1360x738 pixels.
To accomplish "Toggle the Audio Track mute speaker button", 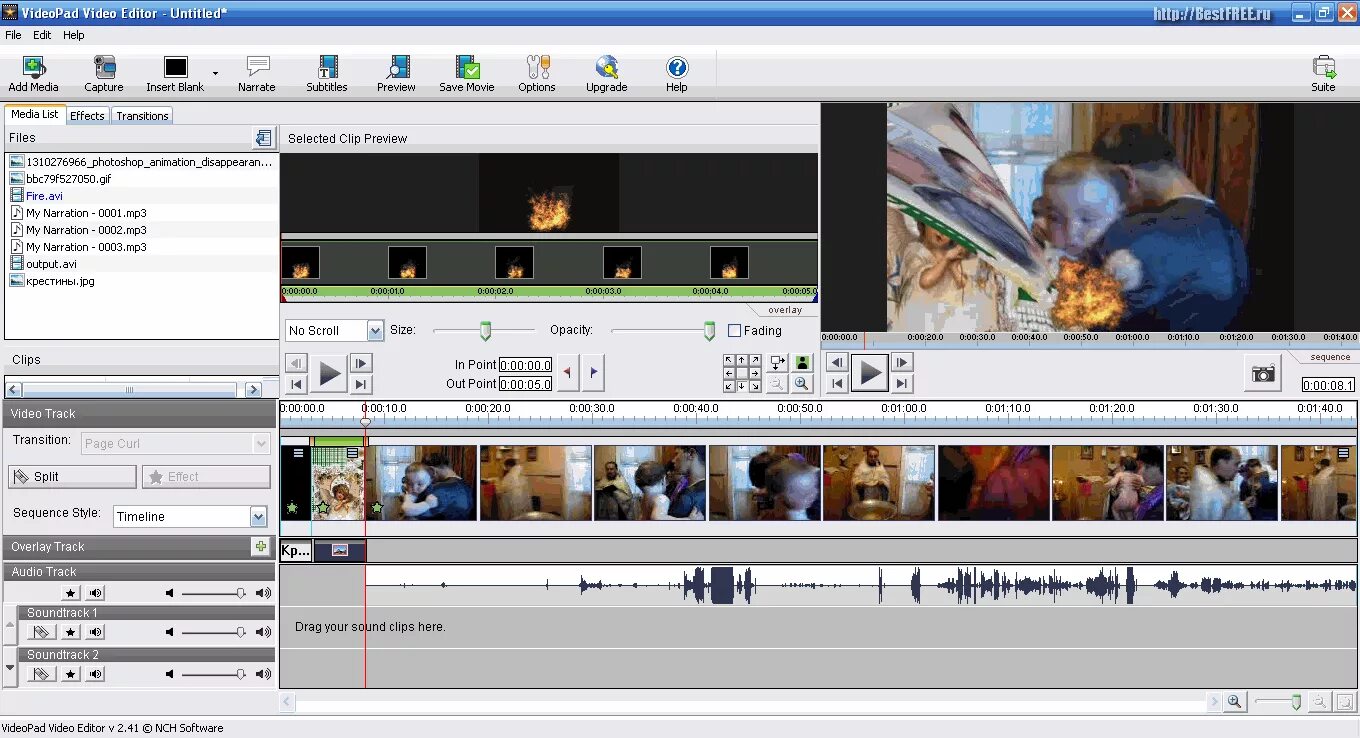I will pyautogui.click(x=95, y=593).
